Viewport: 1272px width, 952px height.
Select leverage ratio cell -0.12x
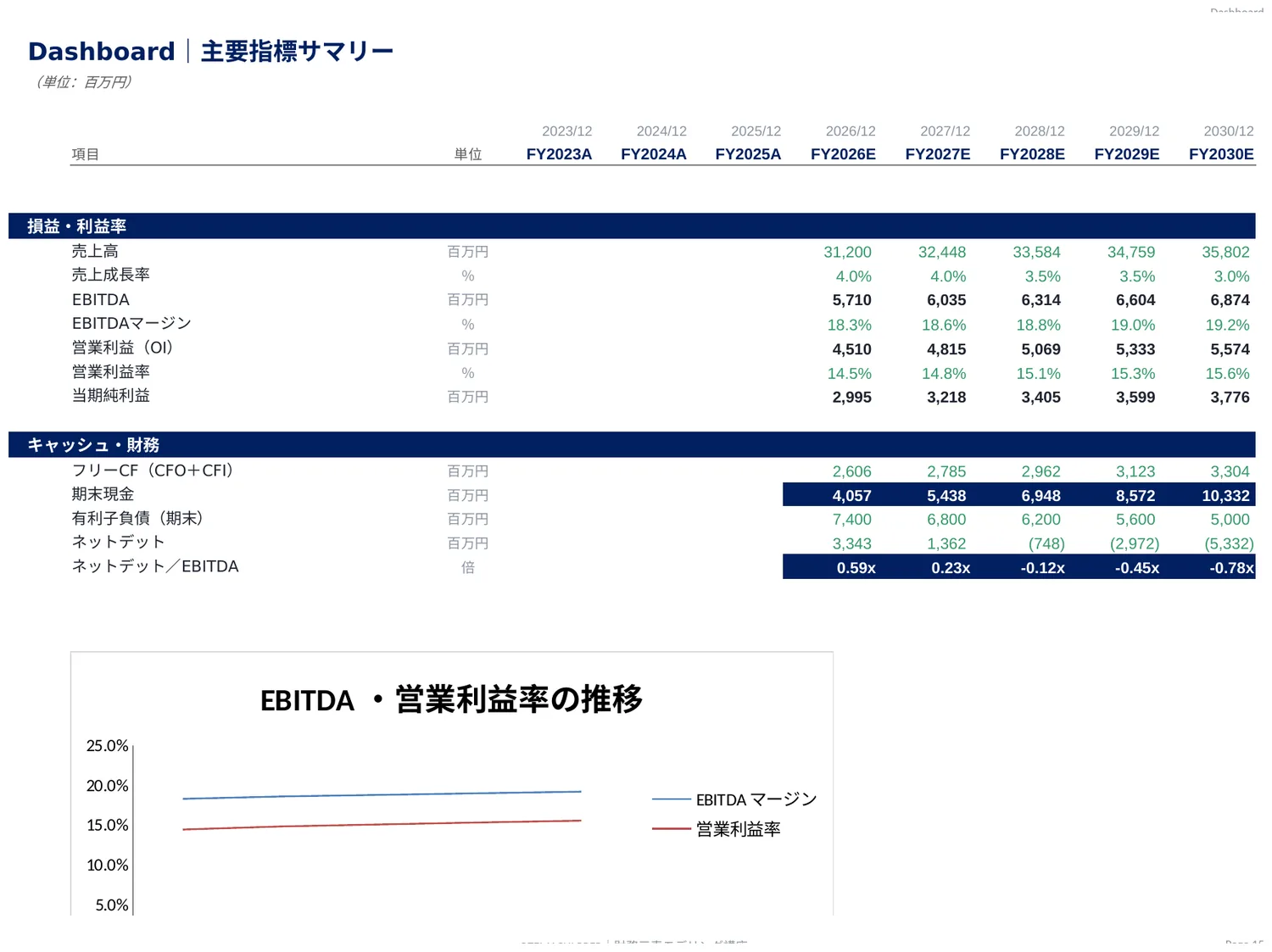(1019, 567)
